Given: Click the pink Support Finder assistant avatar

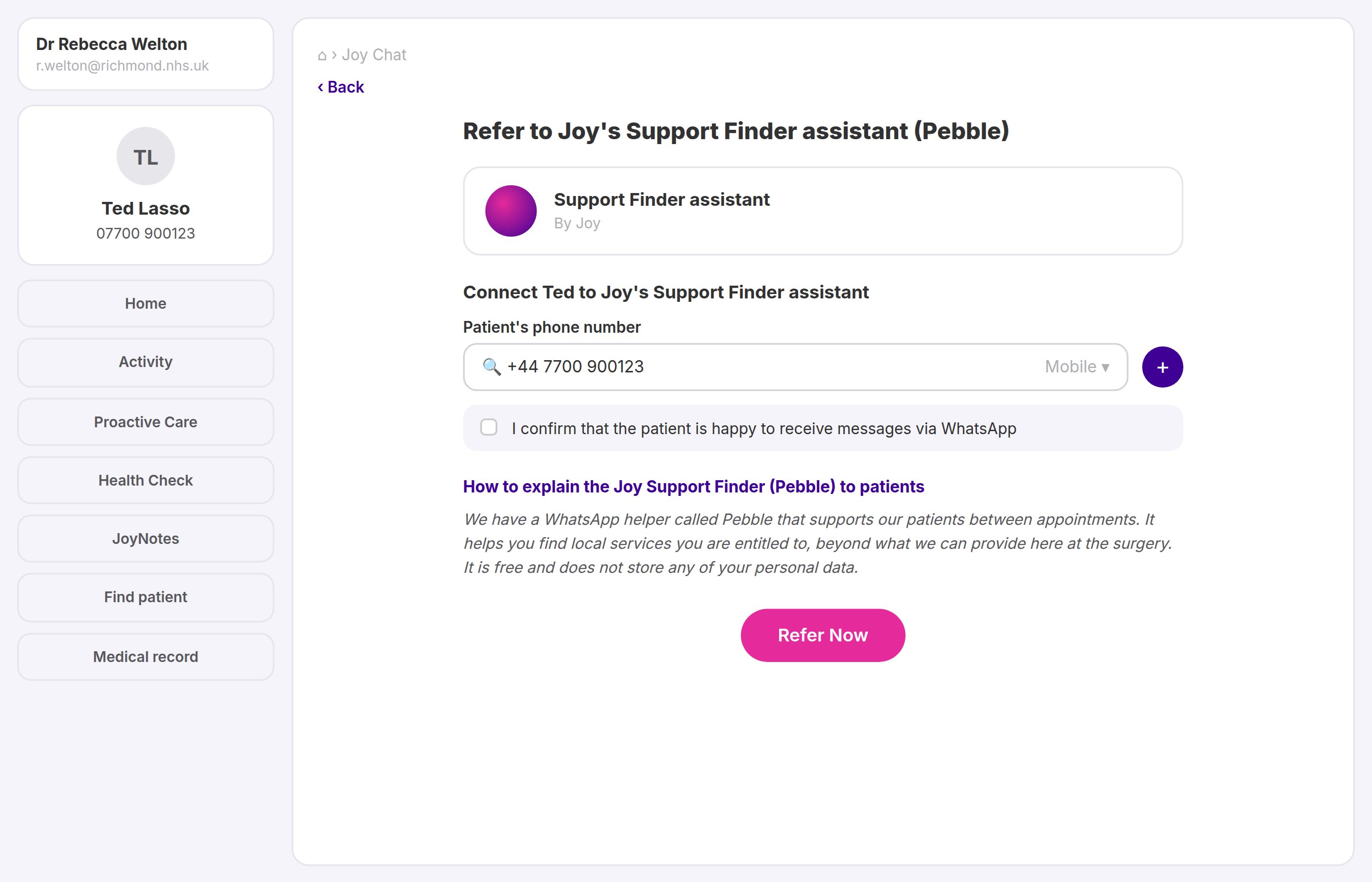Looking at the screenshot, I should (x=511, y=211).
